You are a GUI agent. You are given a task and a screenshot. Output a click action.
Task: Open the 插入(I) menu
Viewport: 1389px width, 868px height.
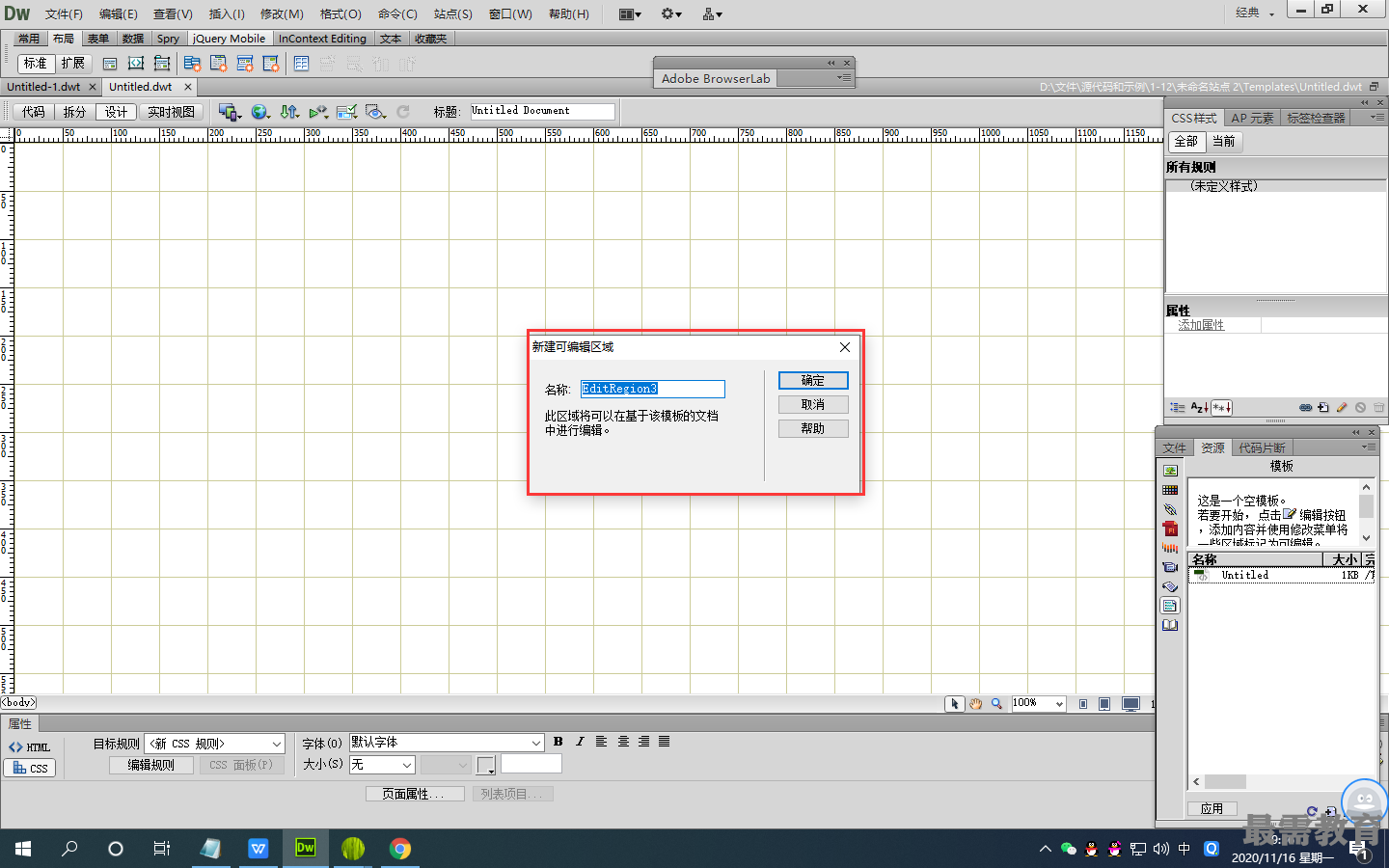227,14
